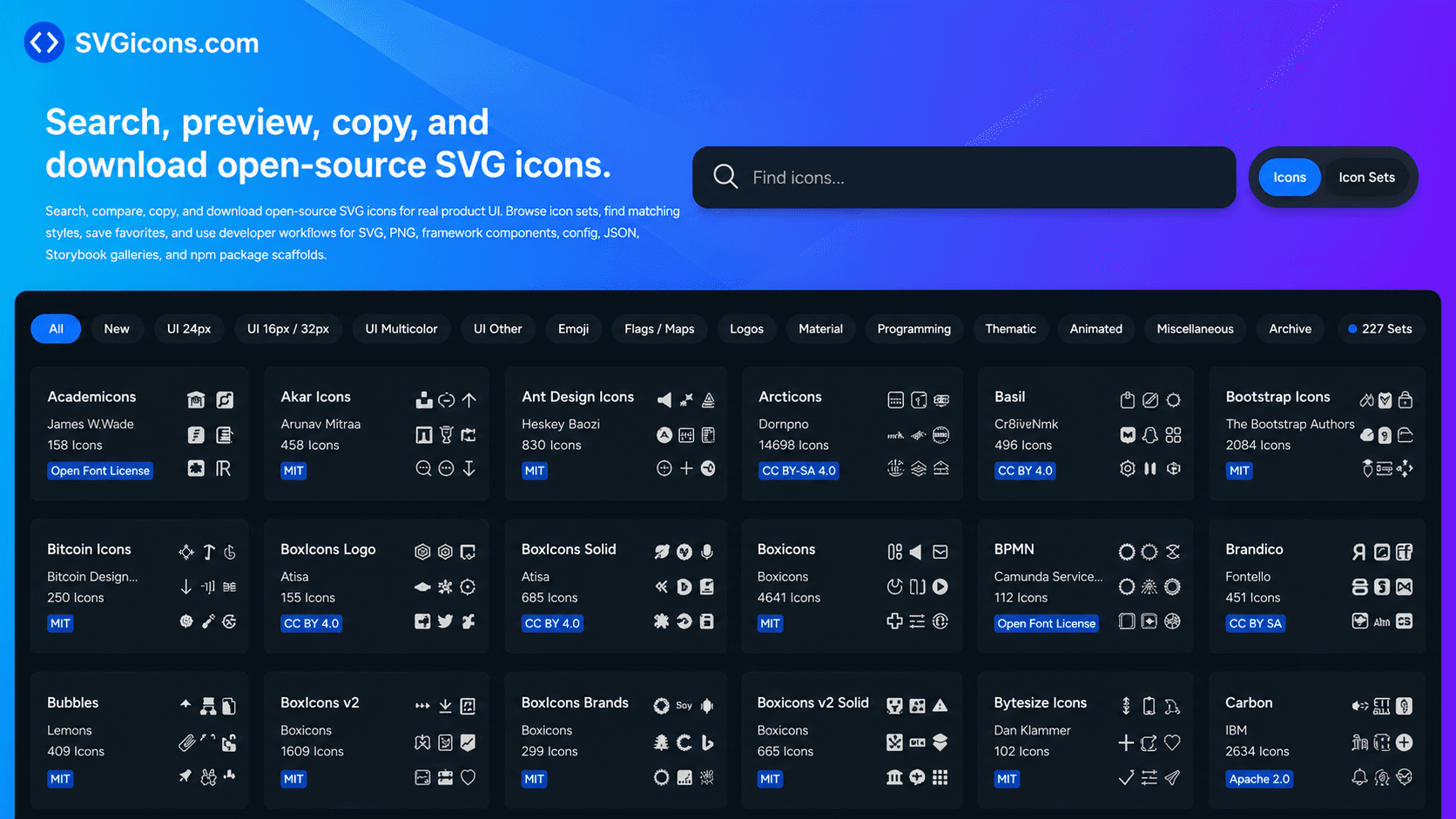Show the UI Other category
1456x819 pixels.
click(x=498, y=329)
